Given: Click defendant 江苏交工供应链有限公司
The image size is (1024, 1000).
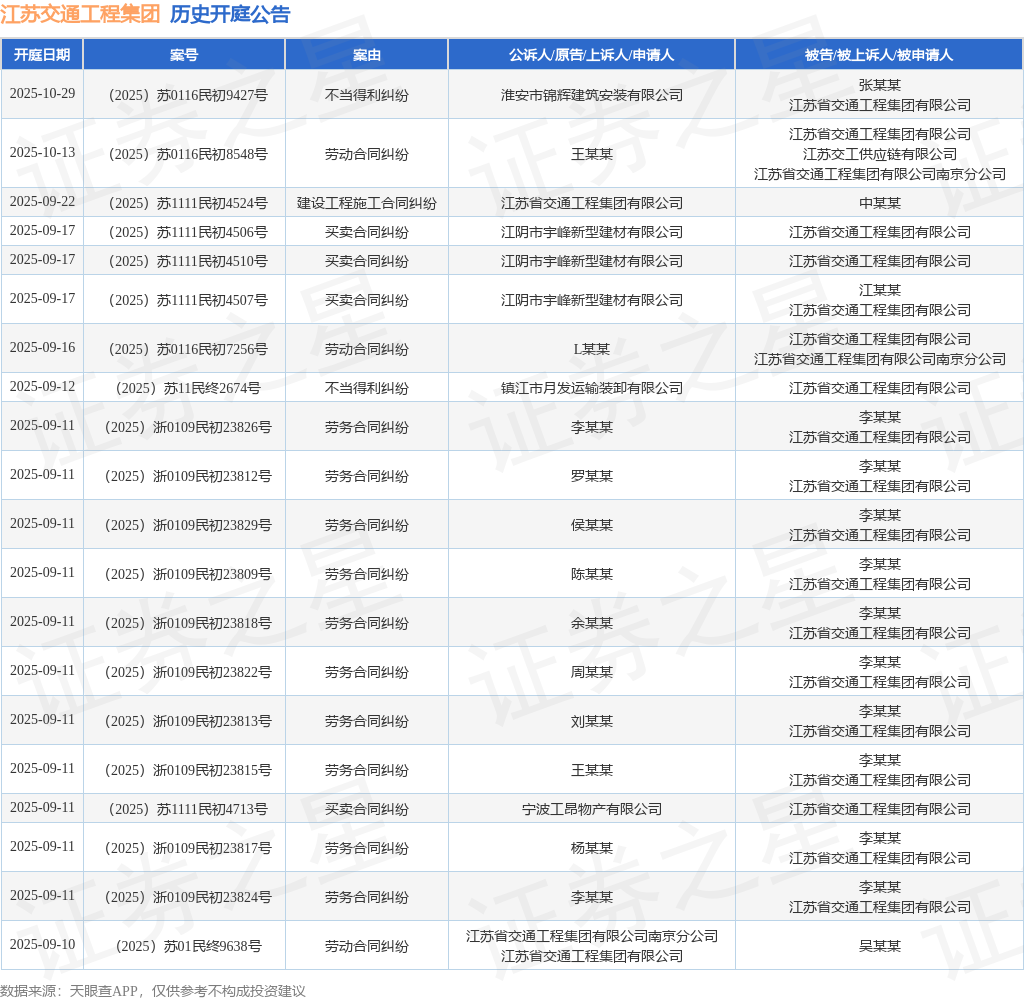Looking at the screenshot, I should tap(880, 154).
